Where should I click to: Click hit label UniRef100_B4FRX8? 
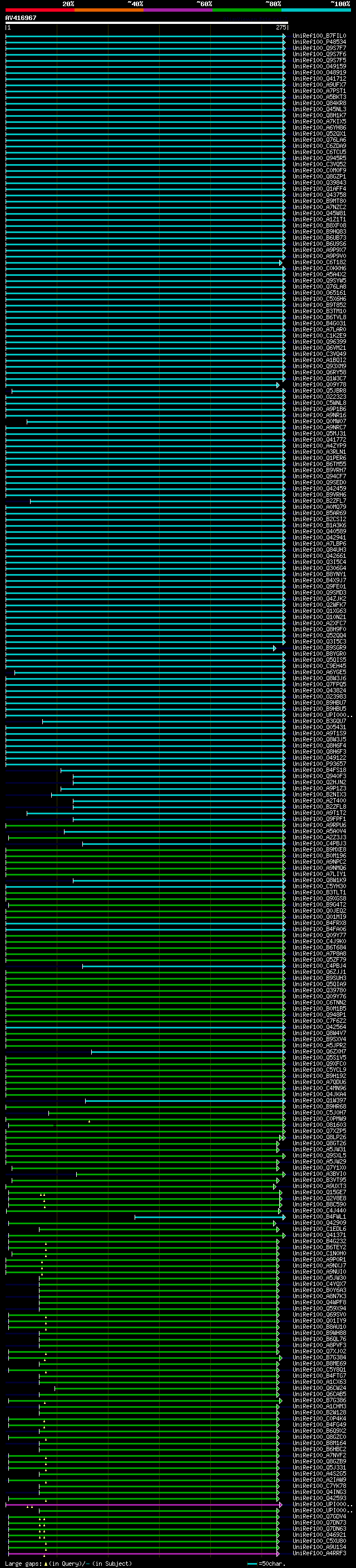pyautogui.click(x=319, y=923)
